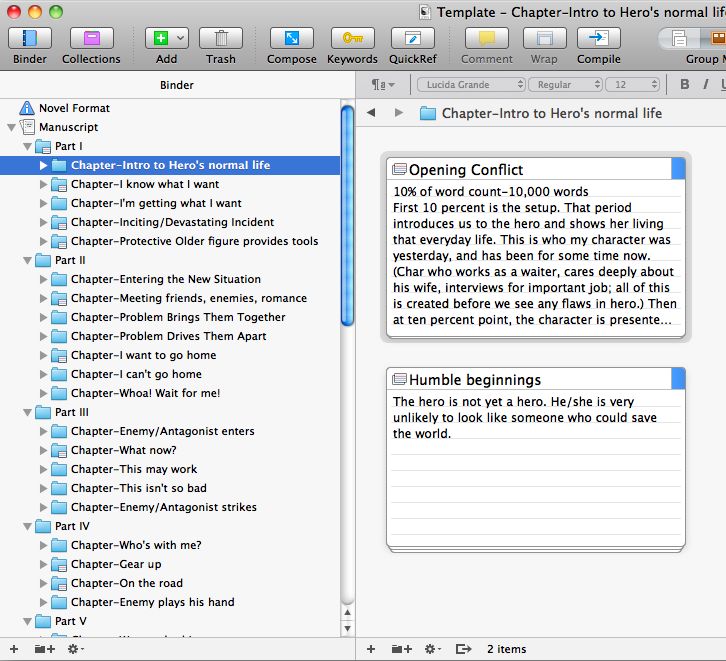Select Chapter-This isn't so bad

pyautogui.click(x=138, y=488)
